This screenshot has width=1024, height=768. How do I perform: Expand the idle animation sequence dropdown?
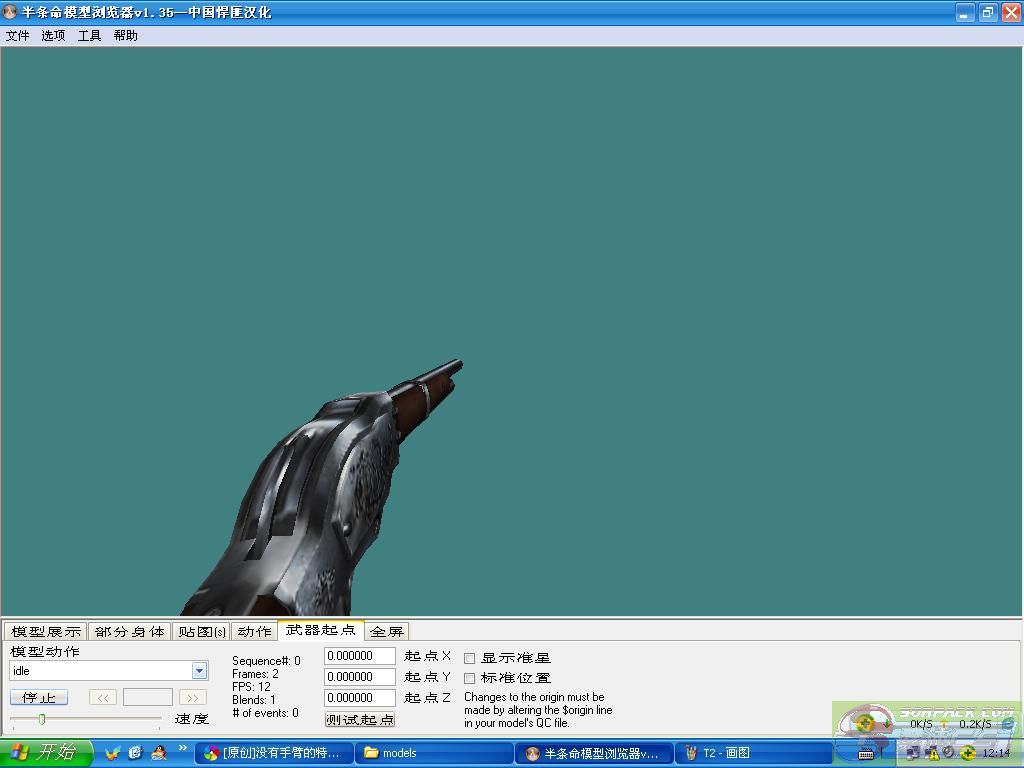click(199, 671)
